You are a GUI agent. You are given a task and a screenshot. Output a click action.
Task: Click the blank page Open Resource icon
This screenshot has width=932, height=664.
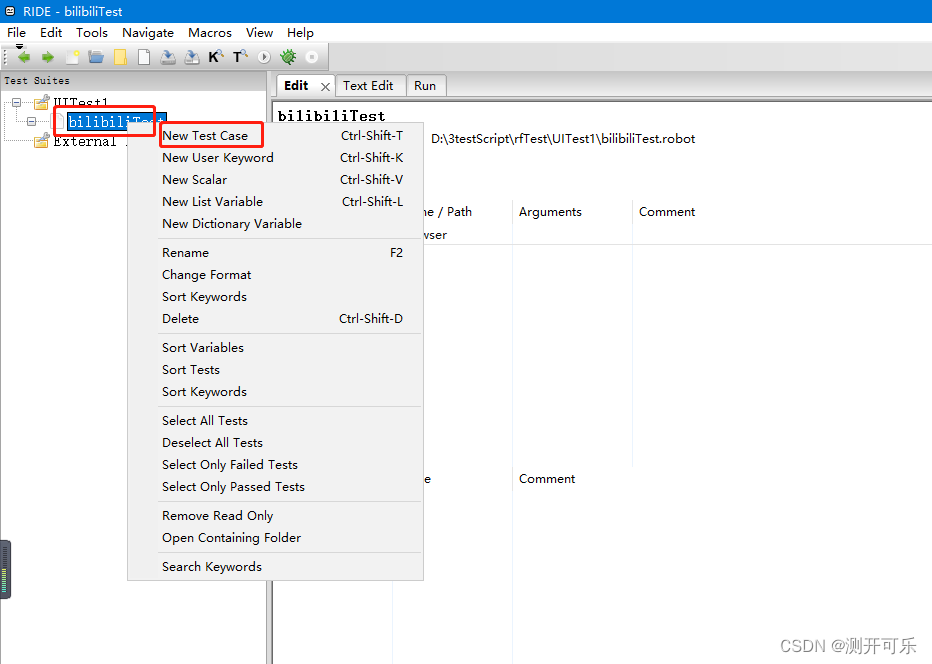(144, 57)
